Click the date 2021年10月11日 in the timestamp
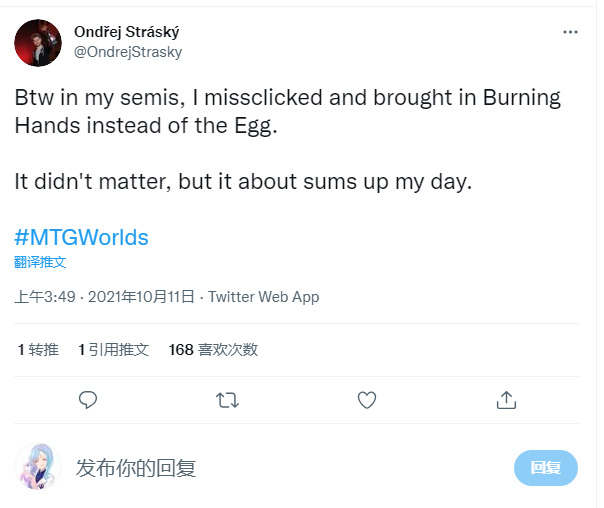 click(142, 297)
